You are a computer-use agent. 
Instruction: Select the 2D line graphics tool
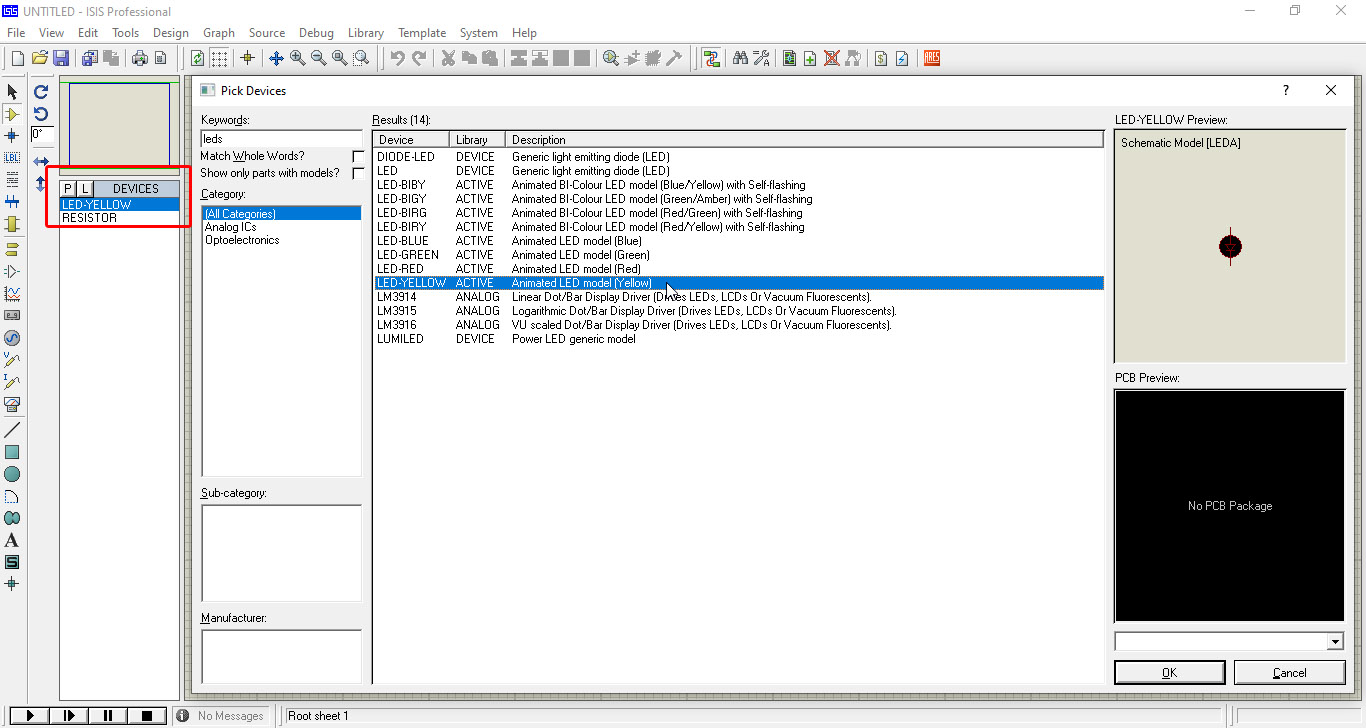click(12, 430)
